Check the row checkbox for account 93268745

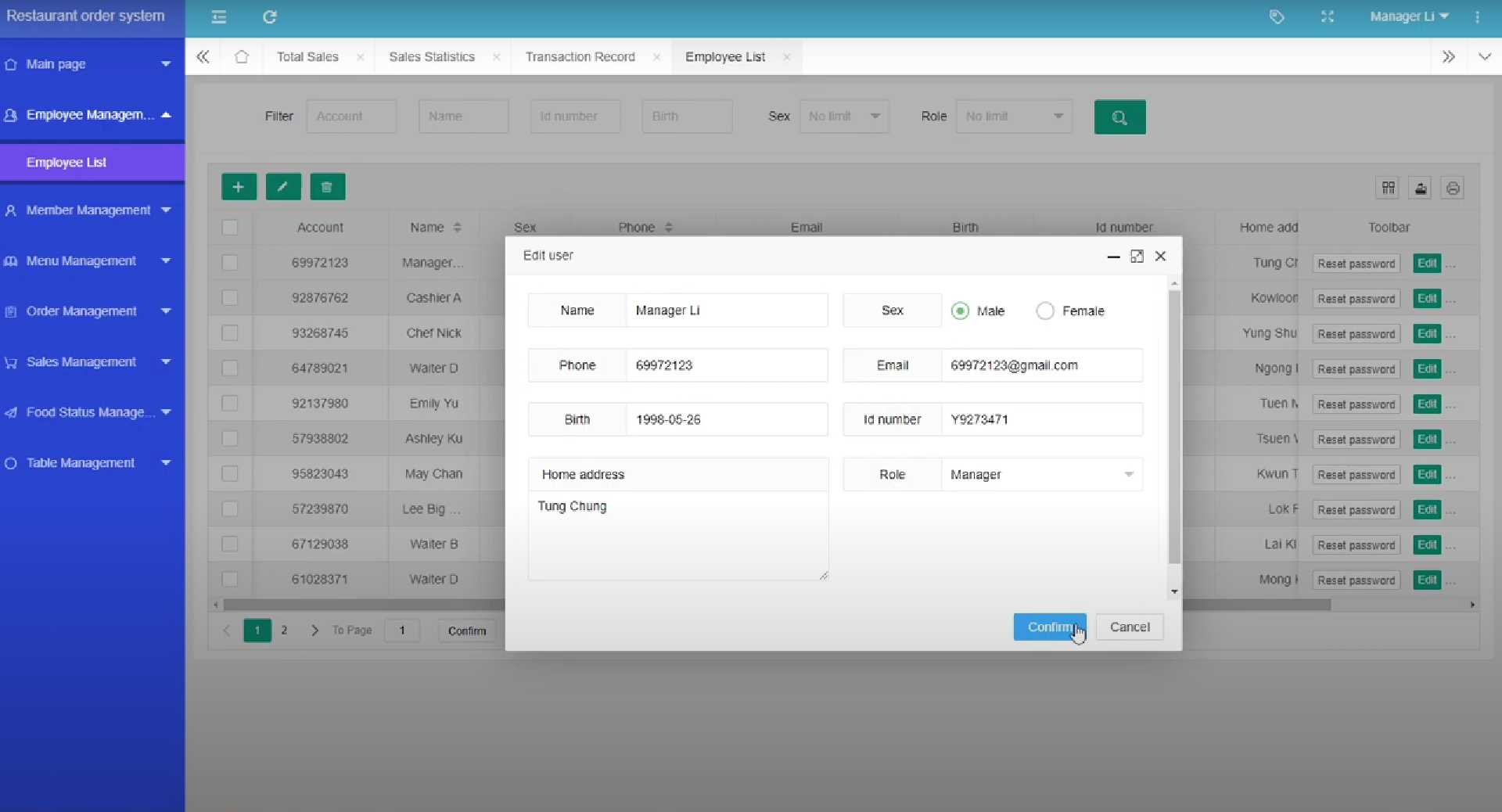tap(230, 333)
